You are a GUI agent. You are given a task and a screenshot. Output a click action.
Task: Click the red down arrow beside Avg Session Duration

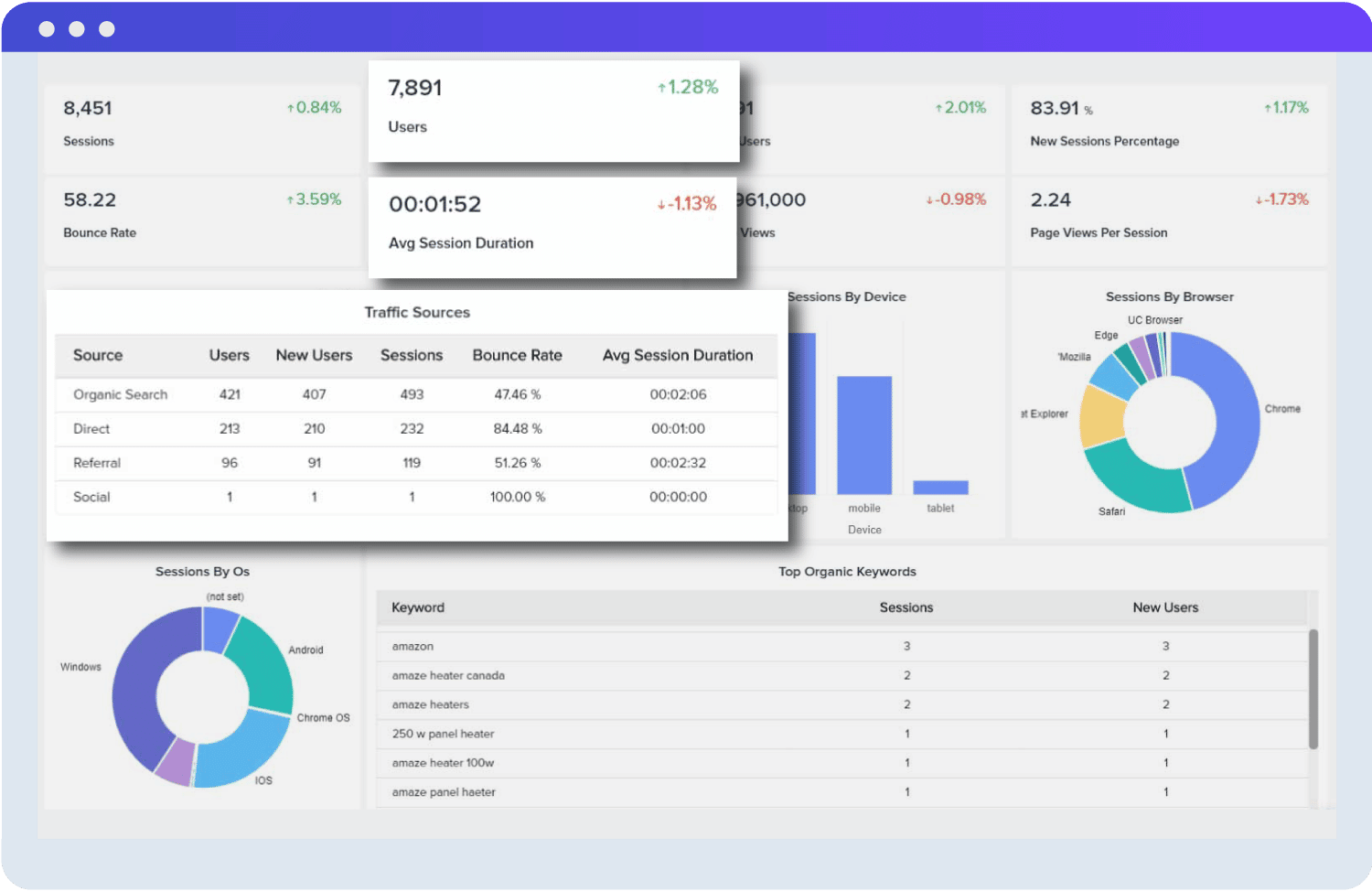click(659, 204)
